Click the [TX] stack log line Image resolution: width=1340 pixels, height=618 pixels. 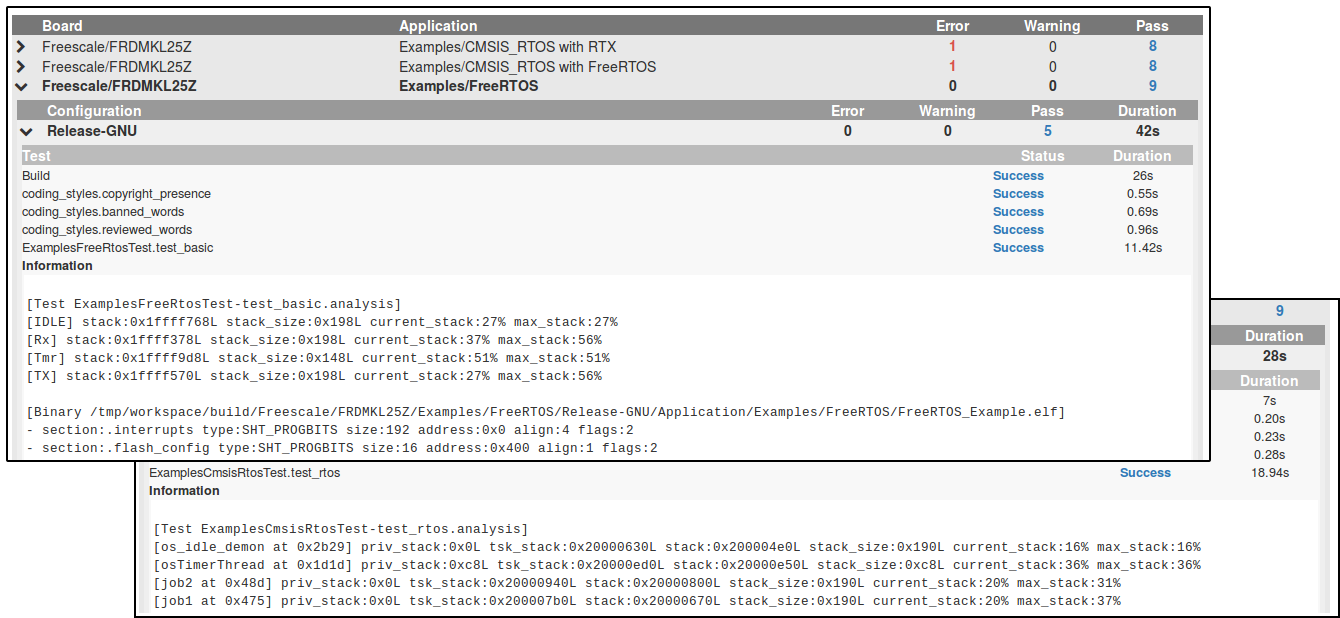[314, 376]
